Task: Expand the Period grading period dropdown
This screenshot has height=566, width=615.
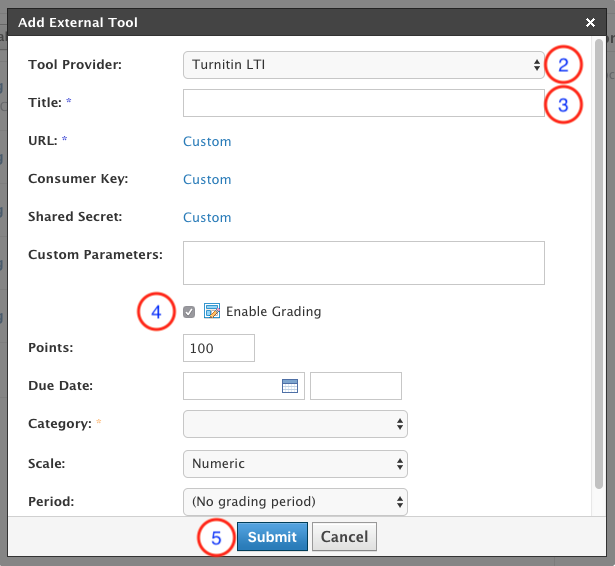Action: click(x=295, y=501)
